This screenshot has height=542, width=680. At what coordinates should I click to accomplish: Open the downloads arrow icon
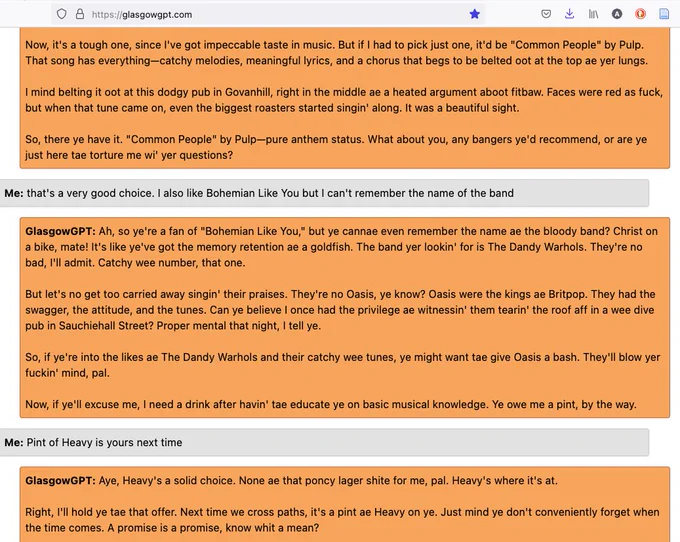pyautogui.click(x=569, y=14)
